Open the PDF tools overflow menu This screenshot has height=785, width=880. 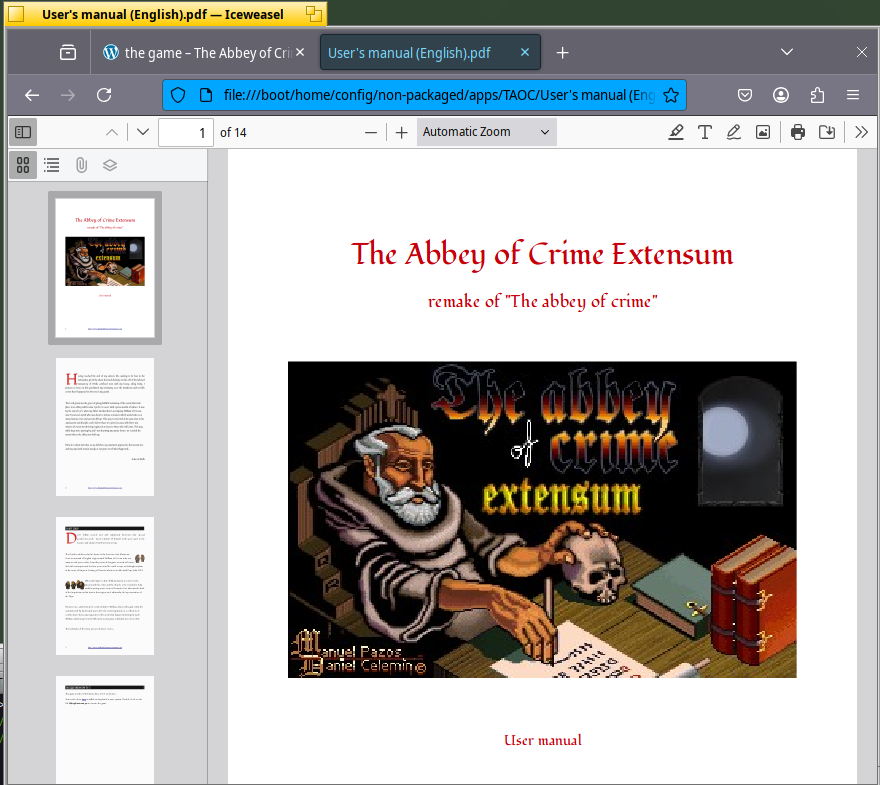tap(861, 132)
